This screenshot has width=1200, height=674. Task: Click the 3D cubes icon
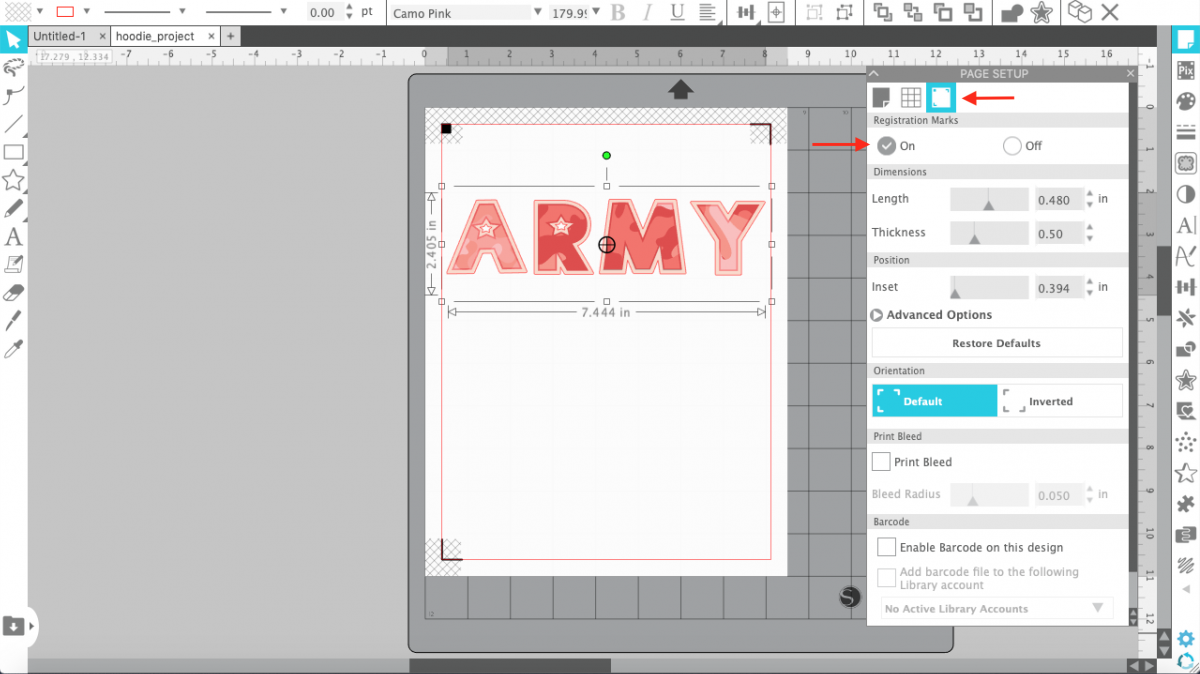1079,12
